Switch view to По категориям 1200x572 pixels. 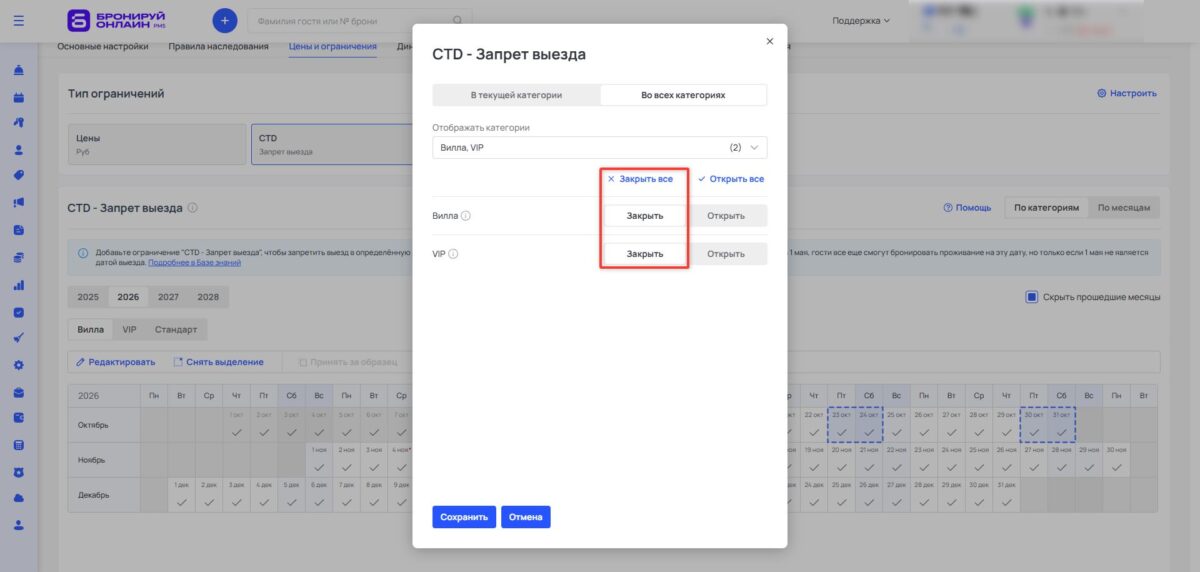(x=1046, y=208)
